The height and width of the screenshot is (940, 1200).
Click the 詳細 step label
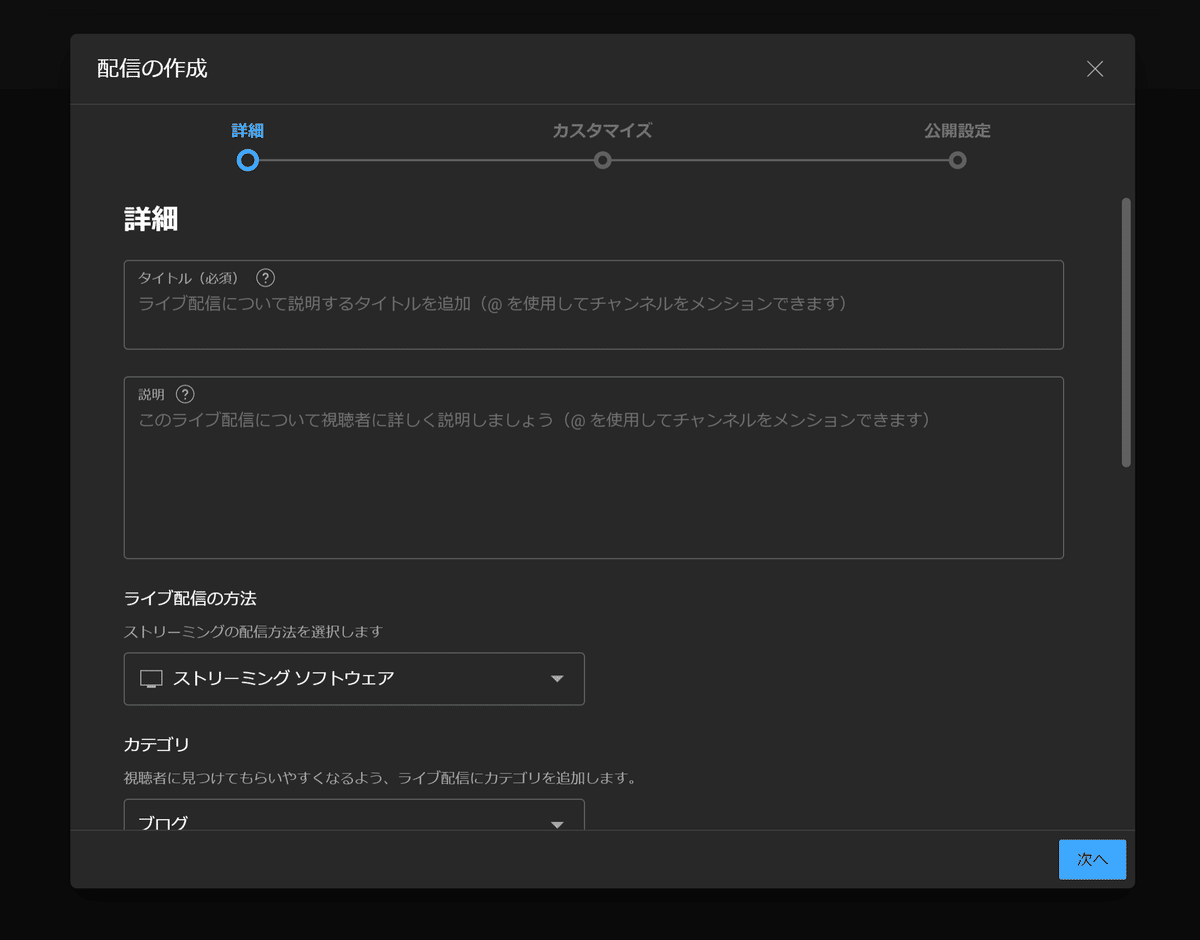(x=248, y=131)
